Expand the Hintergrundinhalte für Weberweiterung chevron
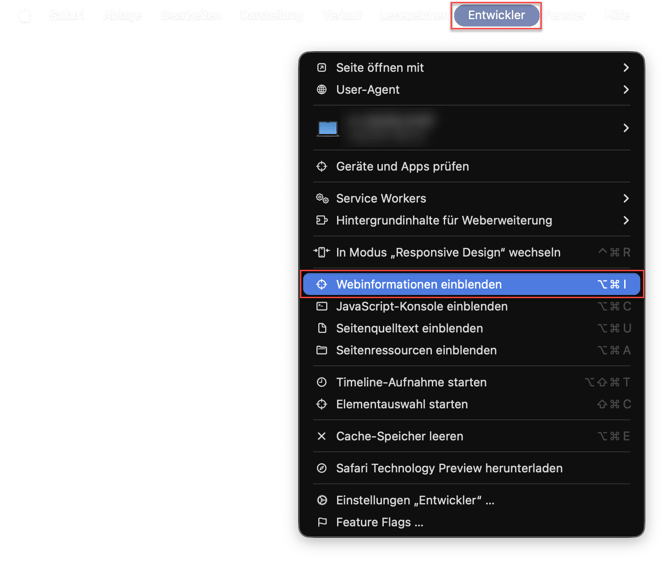The width and height of the screenshot is (670, 562). [x=626, y=221]
